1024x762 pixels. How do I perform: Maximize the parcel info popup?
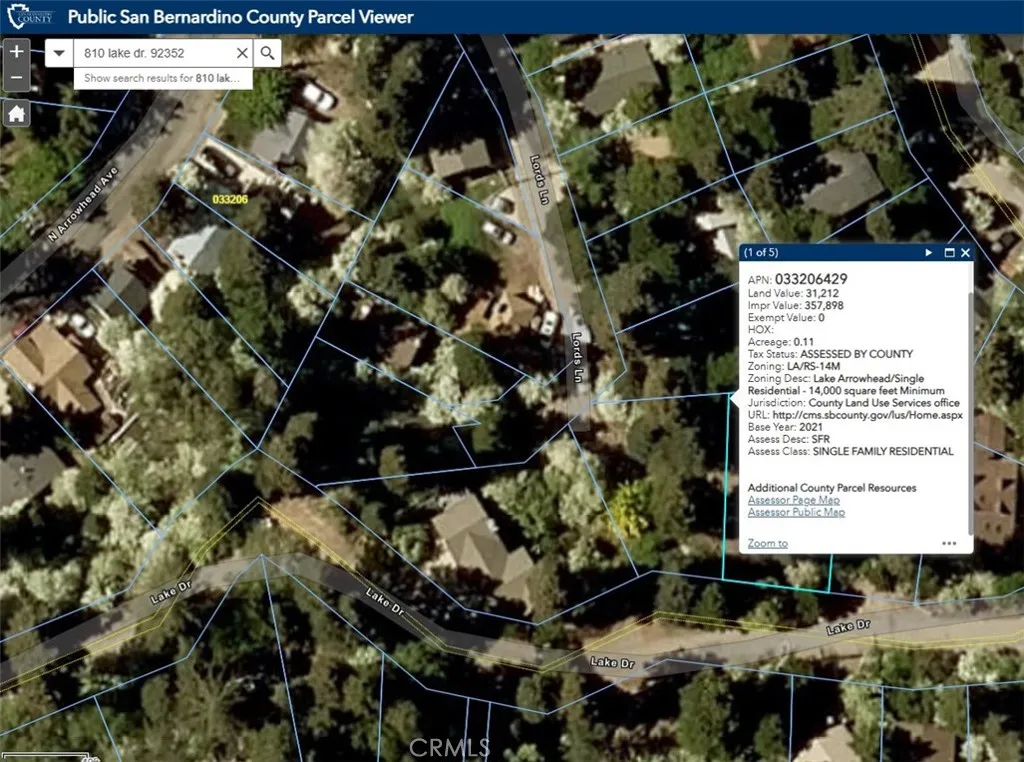[950, 253]
